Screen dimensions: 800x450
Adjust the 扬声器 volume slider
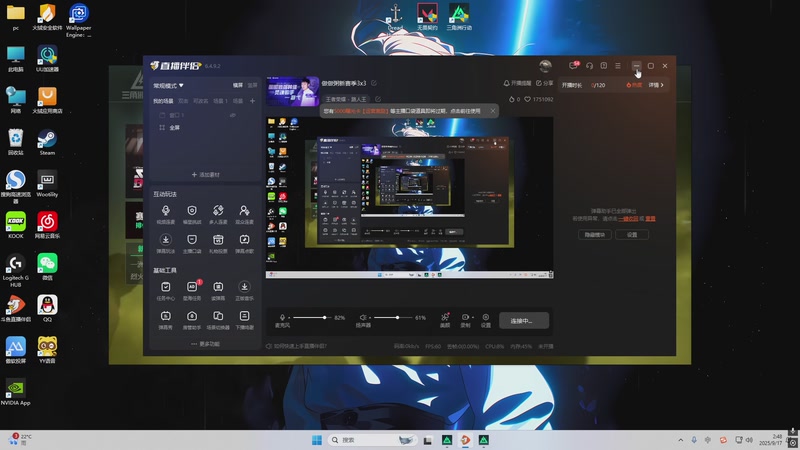[392, 317]
